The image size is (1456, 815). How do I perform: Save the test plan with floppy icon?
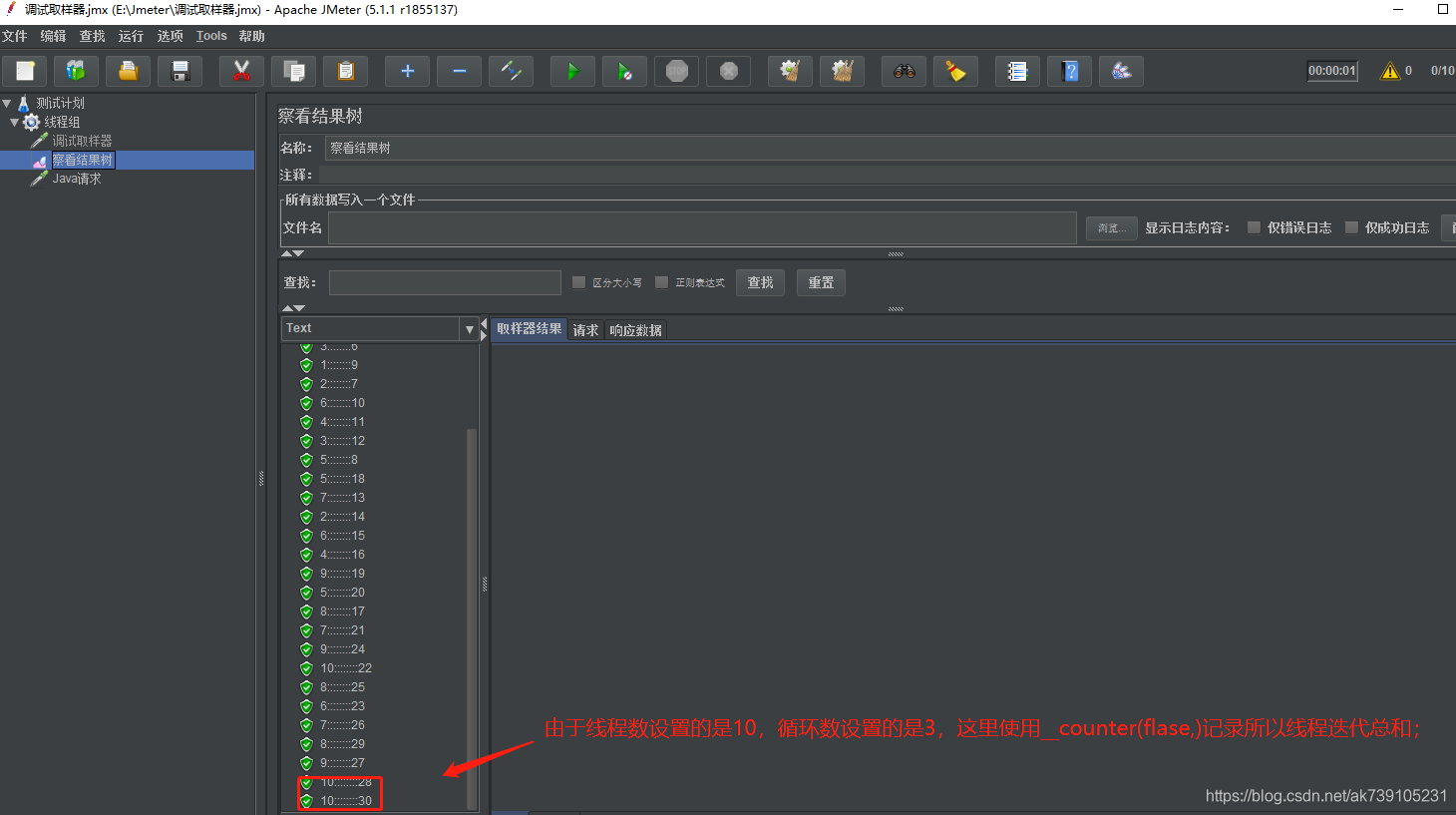(180, 71)
